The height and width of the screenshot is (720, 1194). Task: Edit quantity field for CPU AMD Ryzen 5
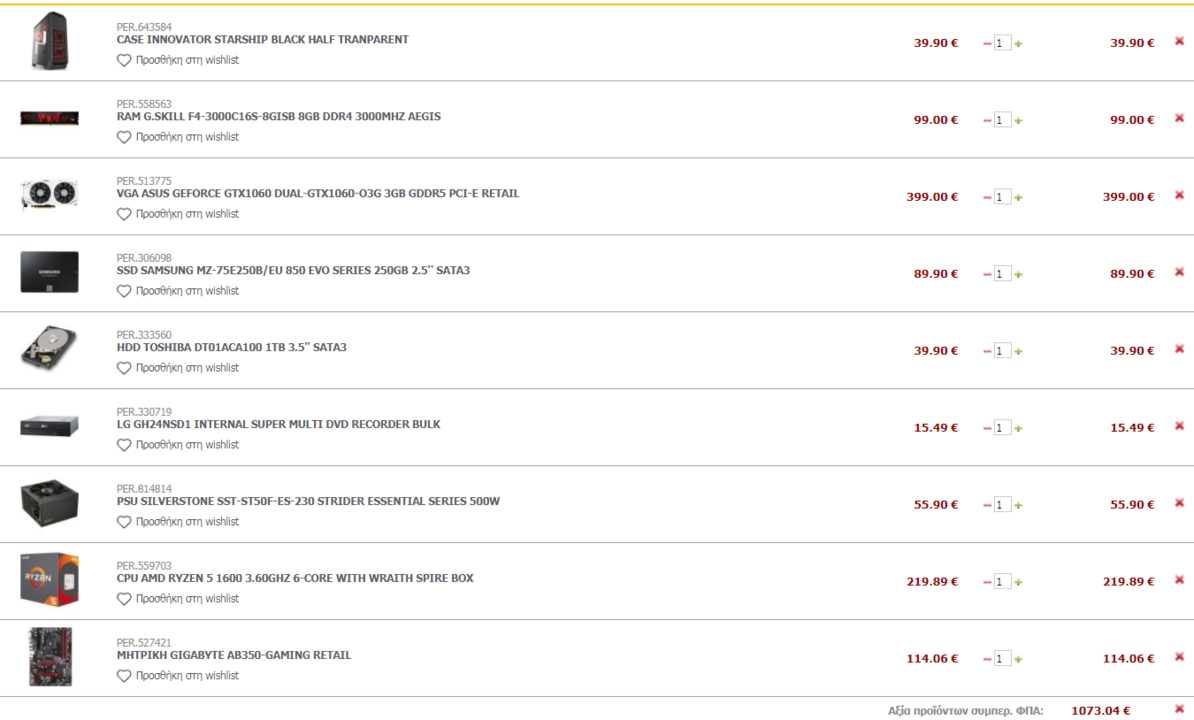[1002, 581]
